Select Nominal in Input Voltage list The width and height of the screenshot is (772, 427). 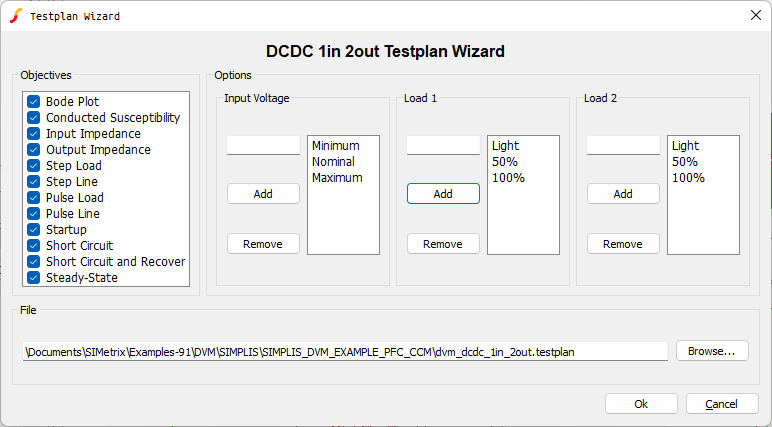[333, 162]
